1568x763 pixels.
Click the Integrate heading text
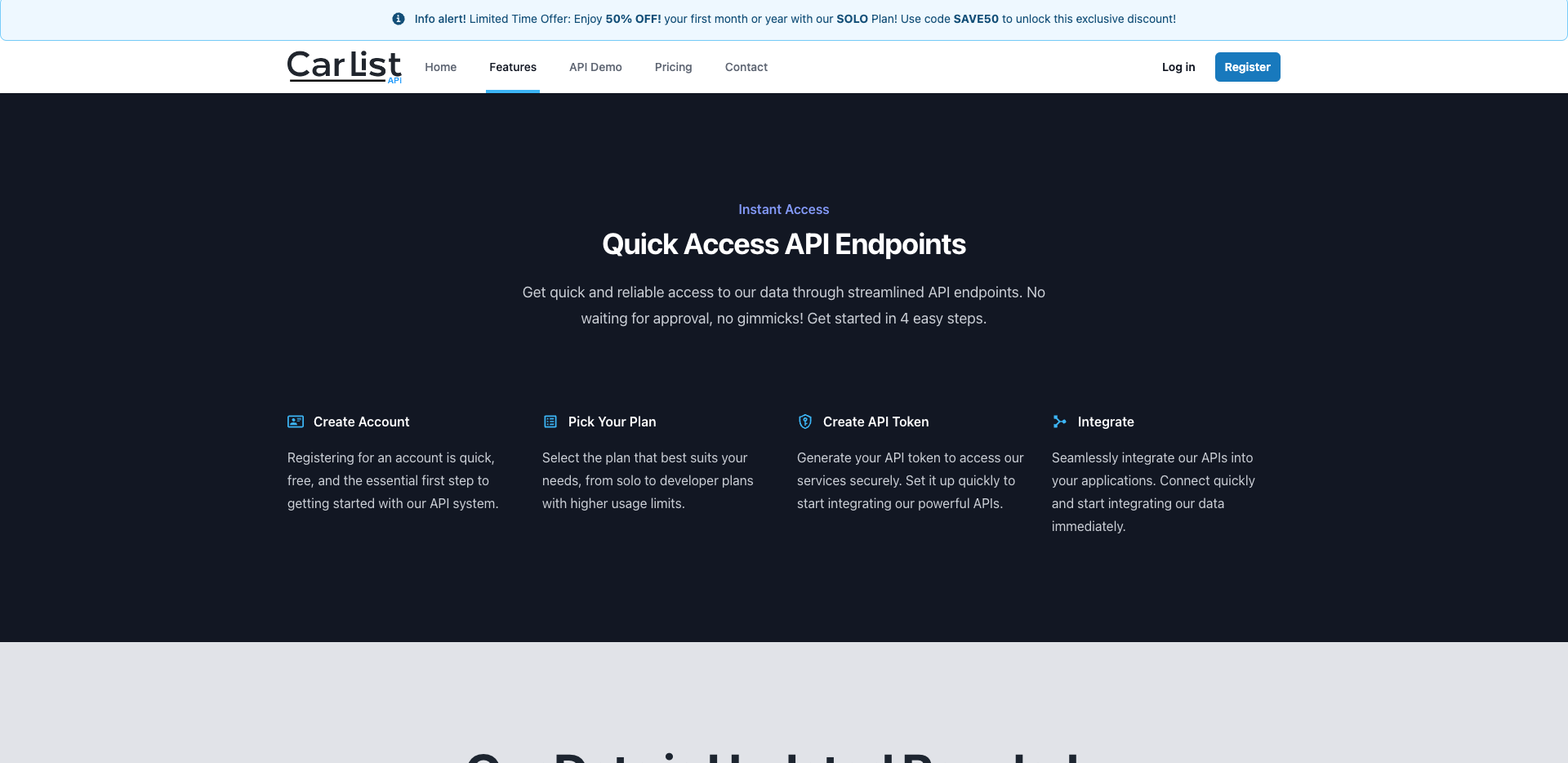click(x=1105, y=422)
